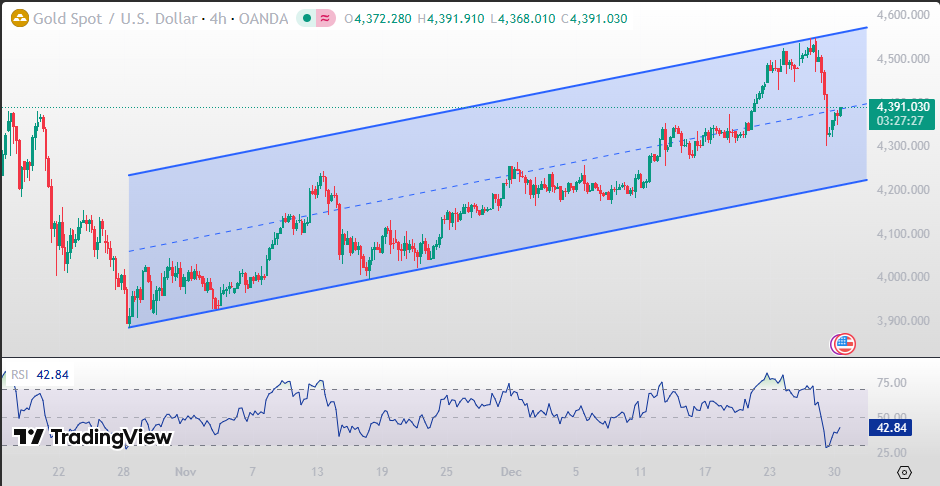
Task: Click the Nov label on time axis
Action: coord(185,472)
